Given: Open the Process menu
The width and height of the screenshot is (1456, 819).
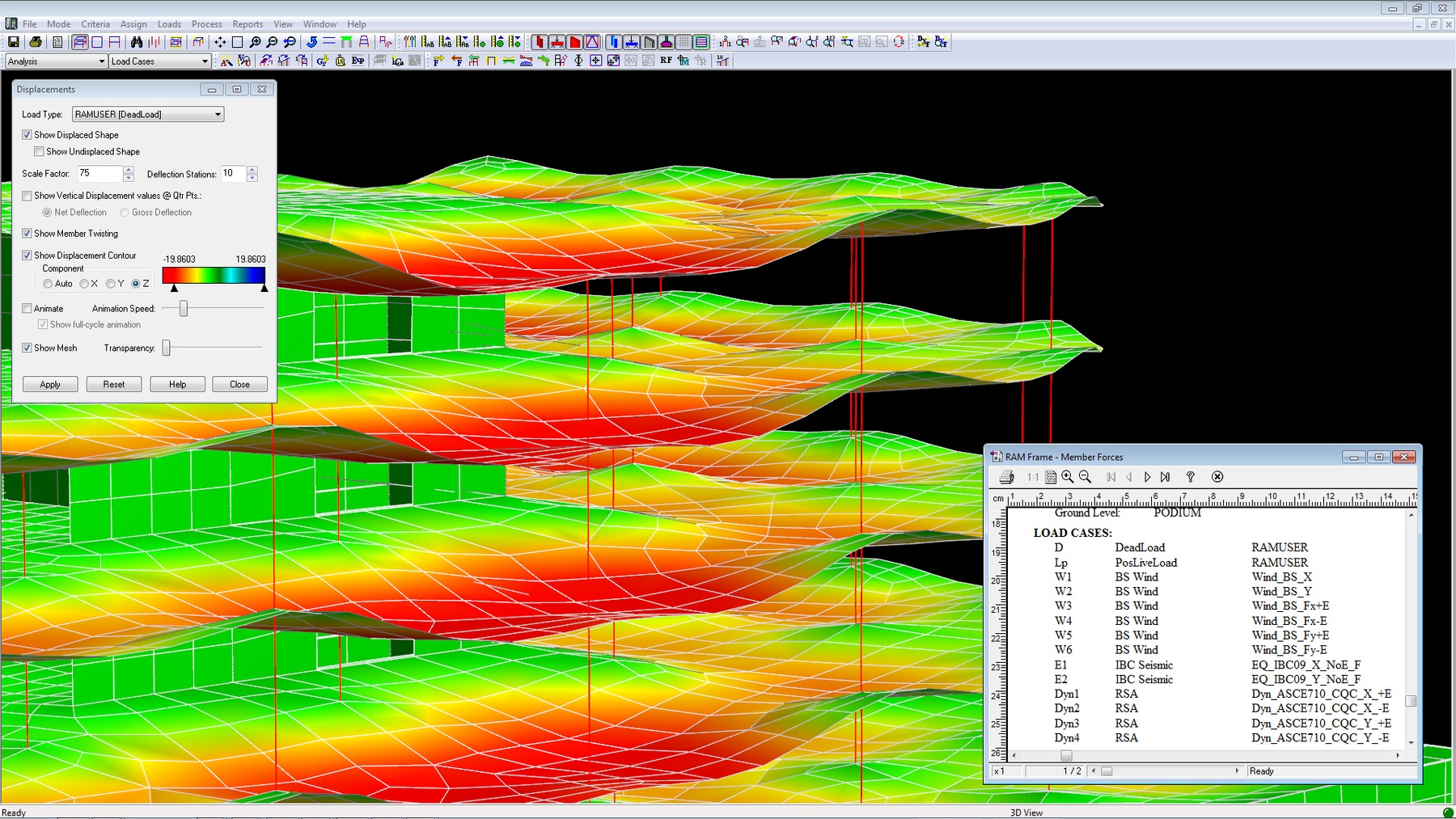Looking at the screenshot, I should click(x=207, y=24).
